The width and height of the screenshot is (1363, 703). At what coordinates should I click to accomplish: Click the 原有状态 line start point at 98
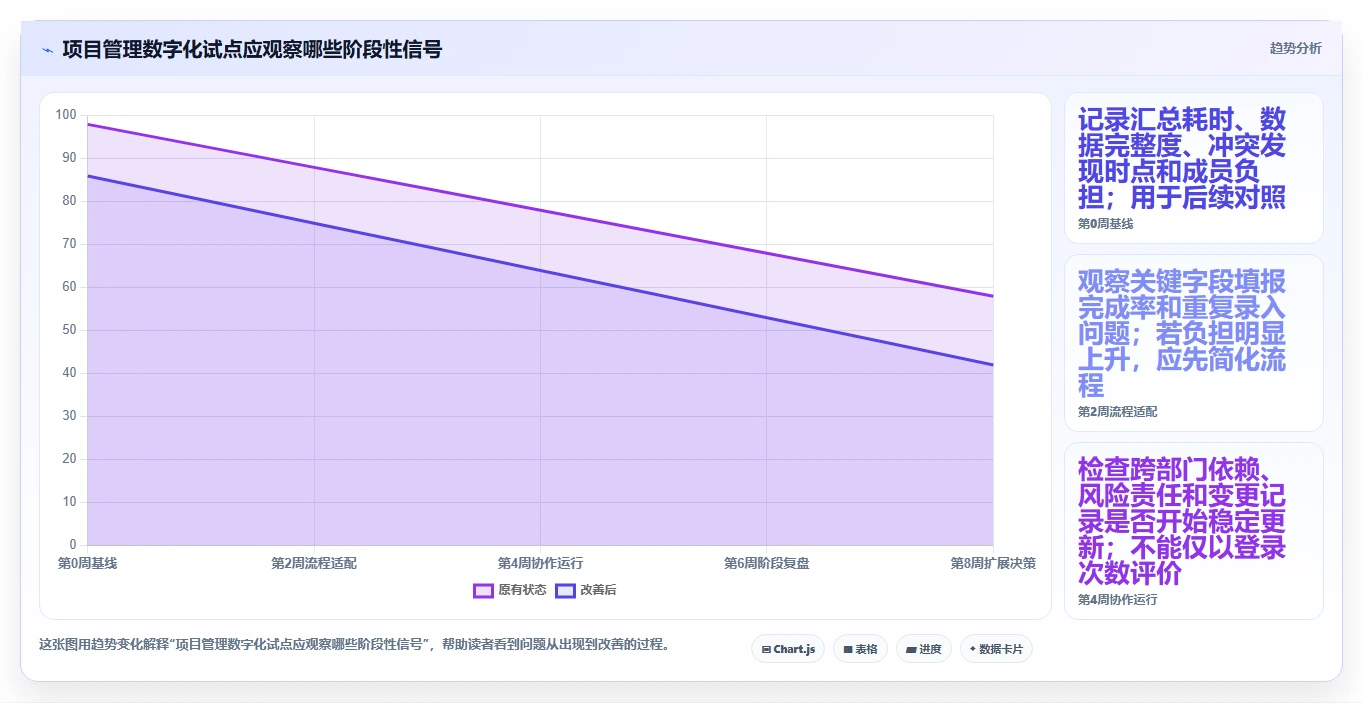(88, 124)
